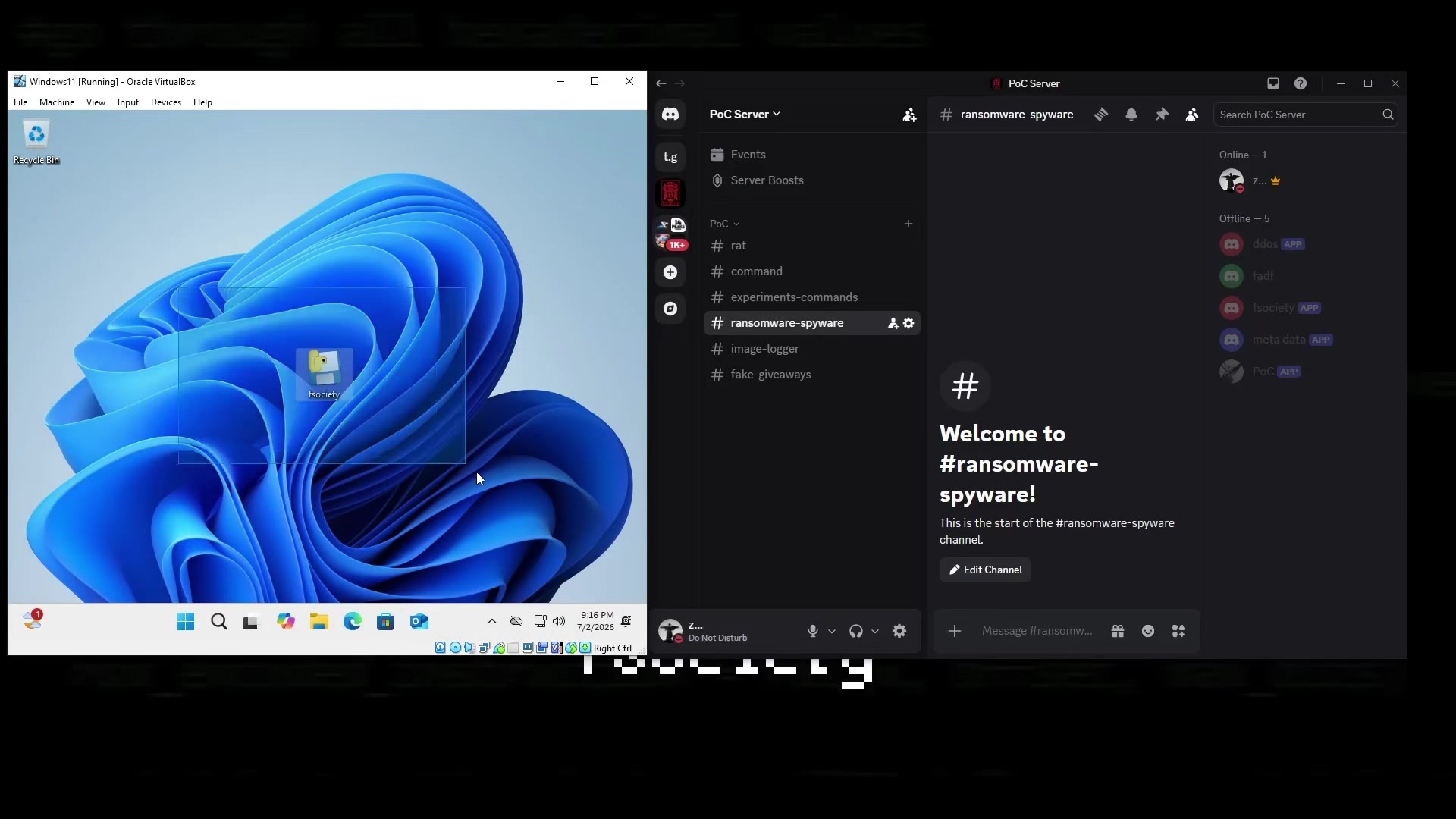This screenshot has height=819, width=1456.
Task: Show pinned messages pin icon
Action: point(1162,115)
